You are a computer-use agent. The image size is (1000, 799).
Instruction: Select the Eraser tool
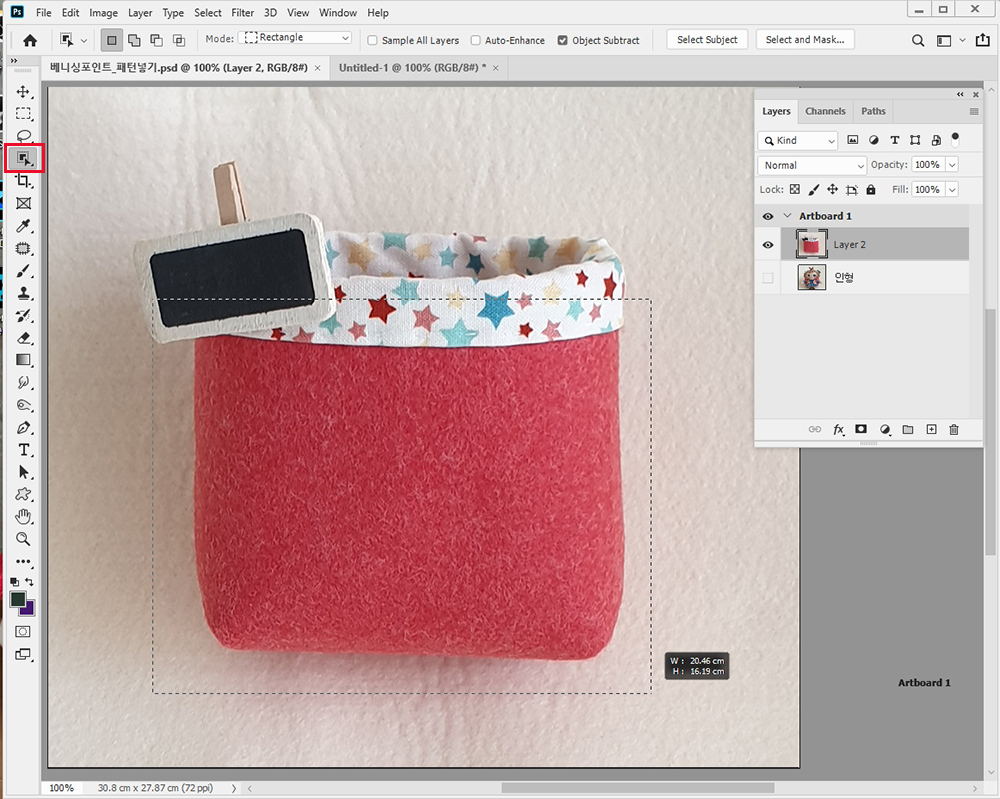coord(23,338)
